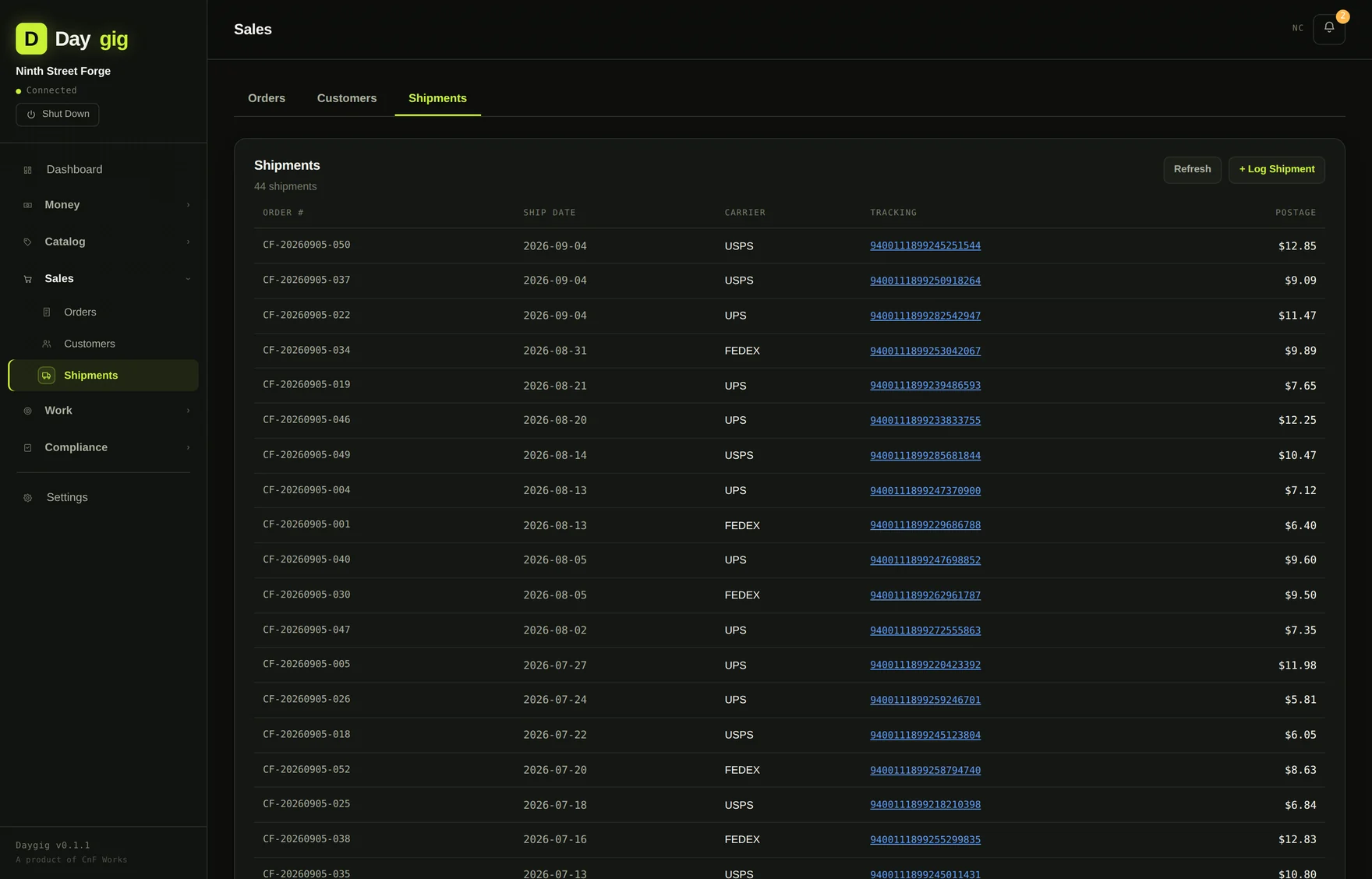Viewport: 1372px width, 879px height.
Task: Expand the Compliance section chevron
Action: (188, 447)
